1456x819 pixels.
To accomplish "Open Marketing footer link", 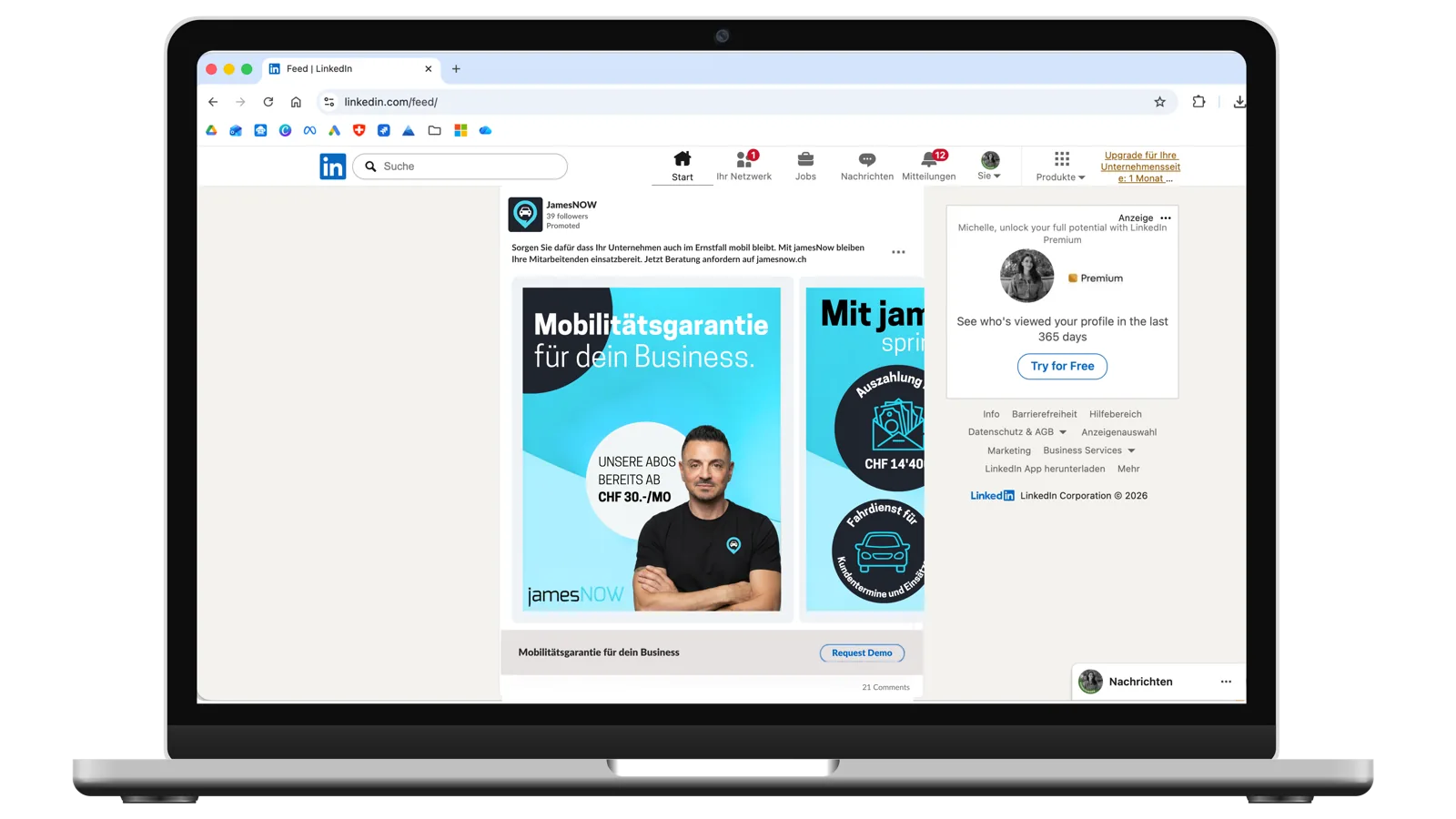I will pyautogui.click(x=1009, y=450).
